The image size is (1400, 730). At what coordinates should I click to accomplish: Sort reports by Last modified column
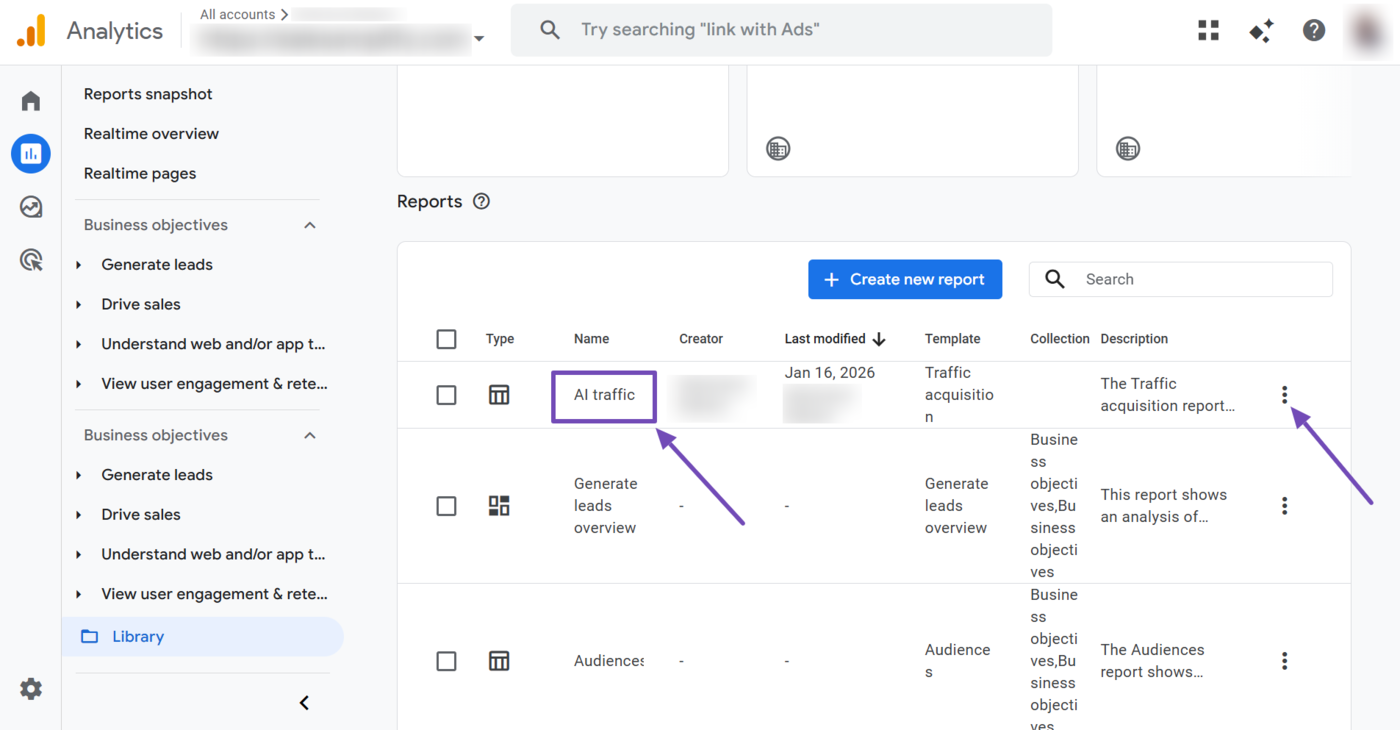click(836, 339)
